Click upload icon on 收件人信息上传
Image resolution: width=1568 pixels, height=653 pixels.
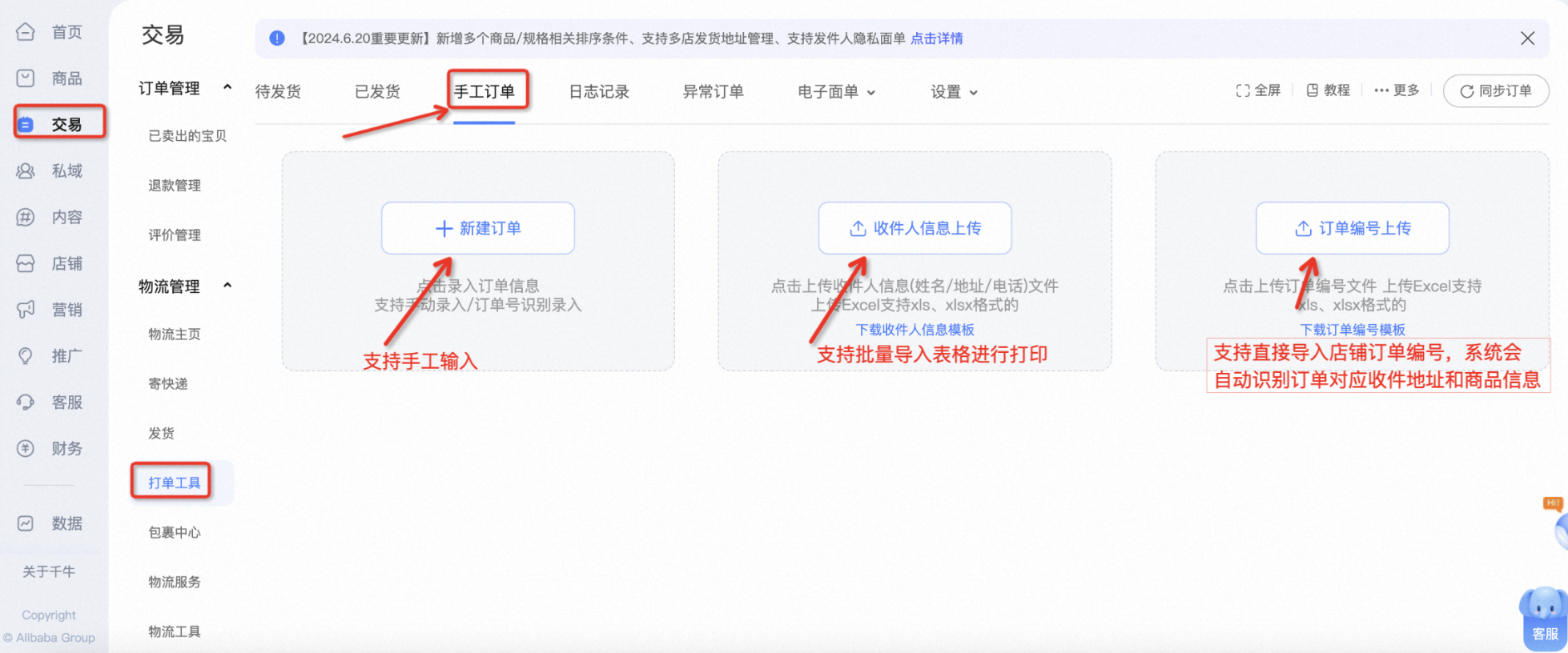(x=858, y=229)
